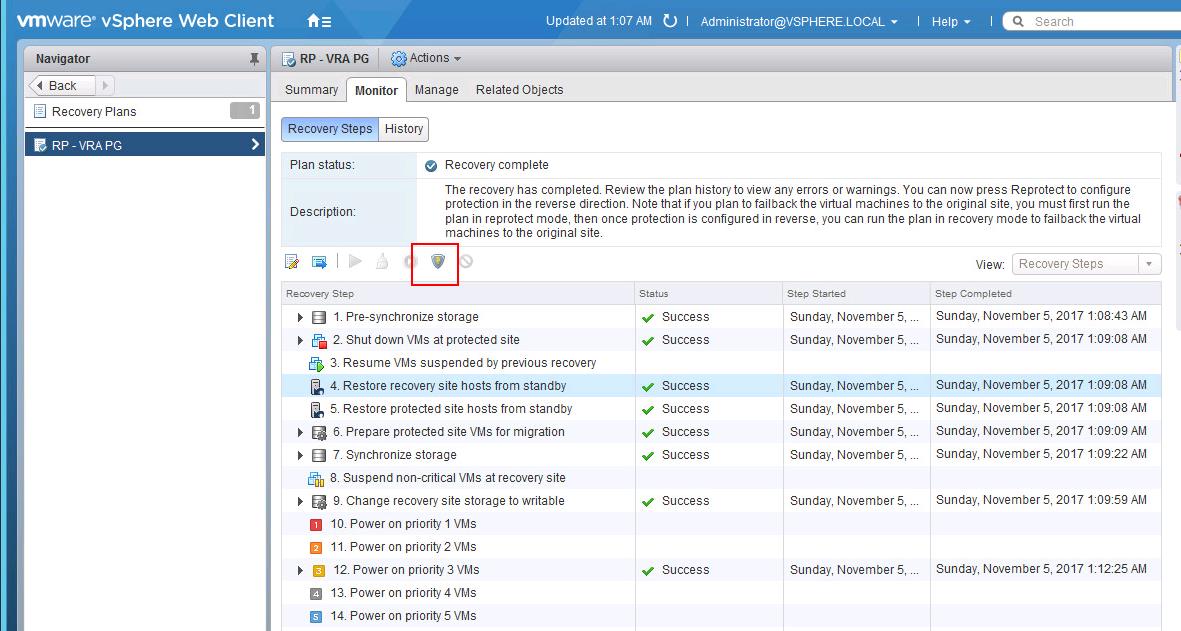Click the blue priority 5 VMs icon

pos(316,617)
